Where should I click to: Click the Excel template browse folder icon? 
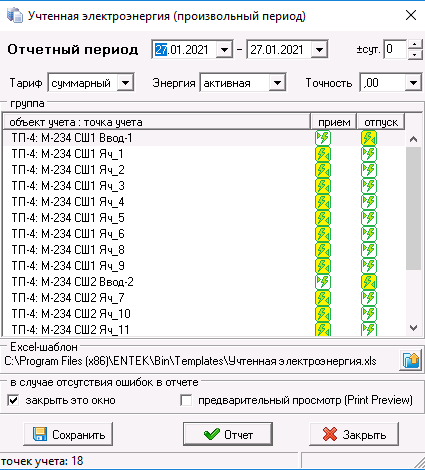(411, 360)
